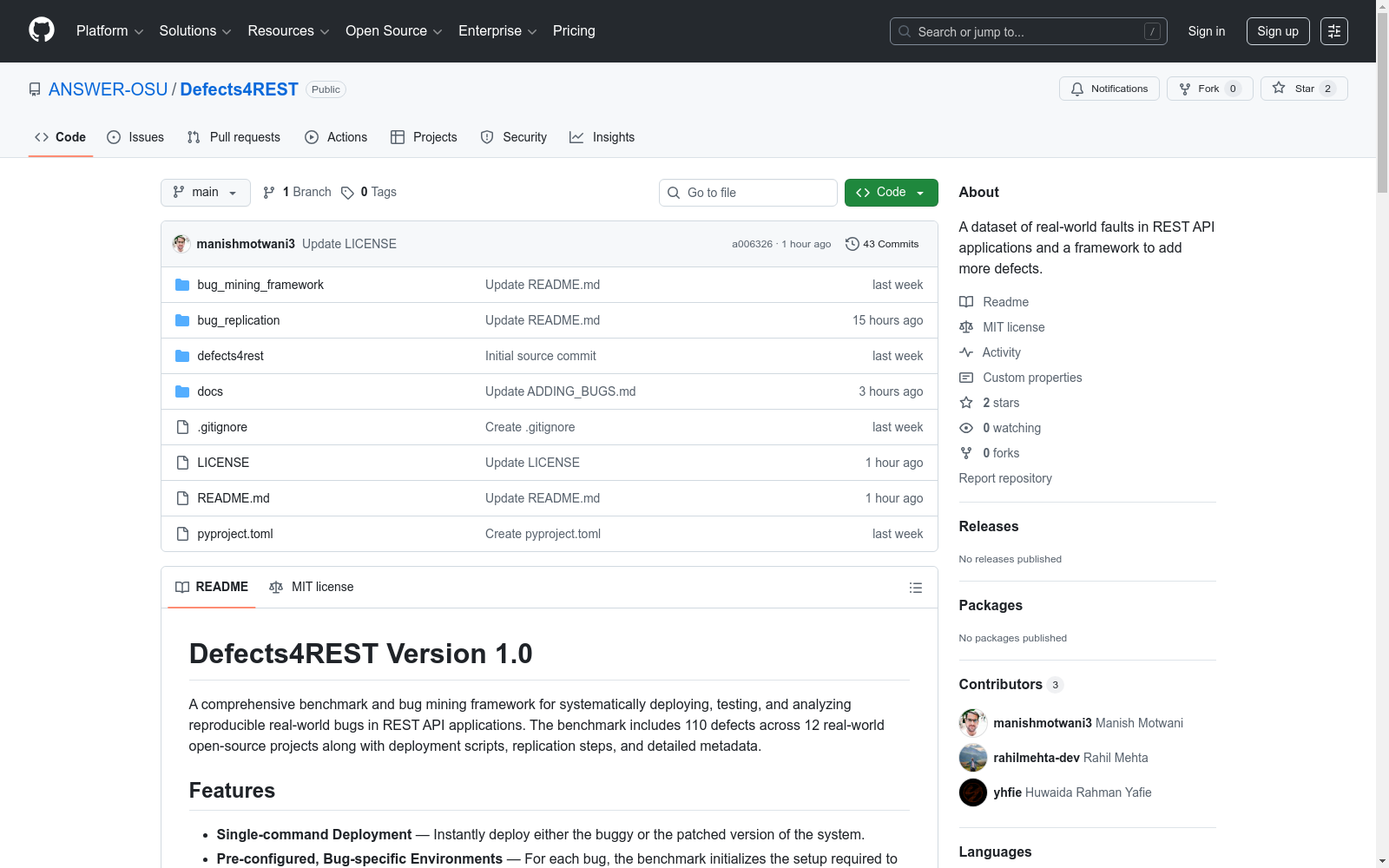The image size is (1389, 868).
Task: Expand the Resources menu
Action: [288, 31]
